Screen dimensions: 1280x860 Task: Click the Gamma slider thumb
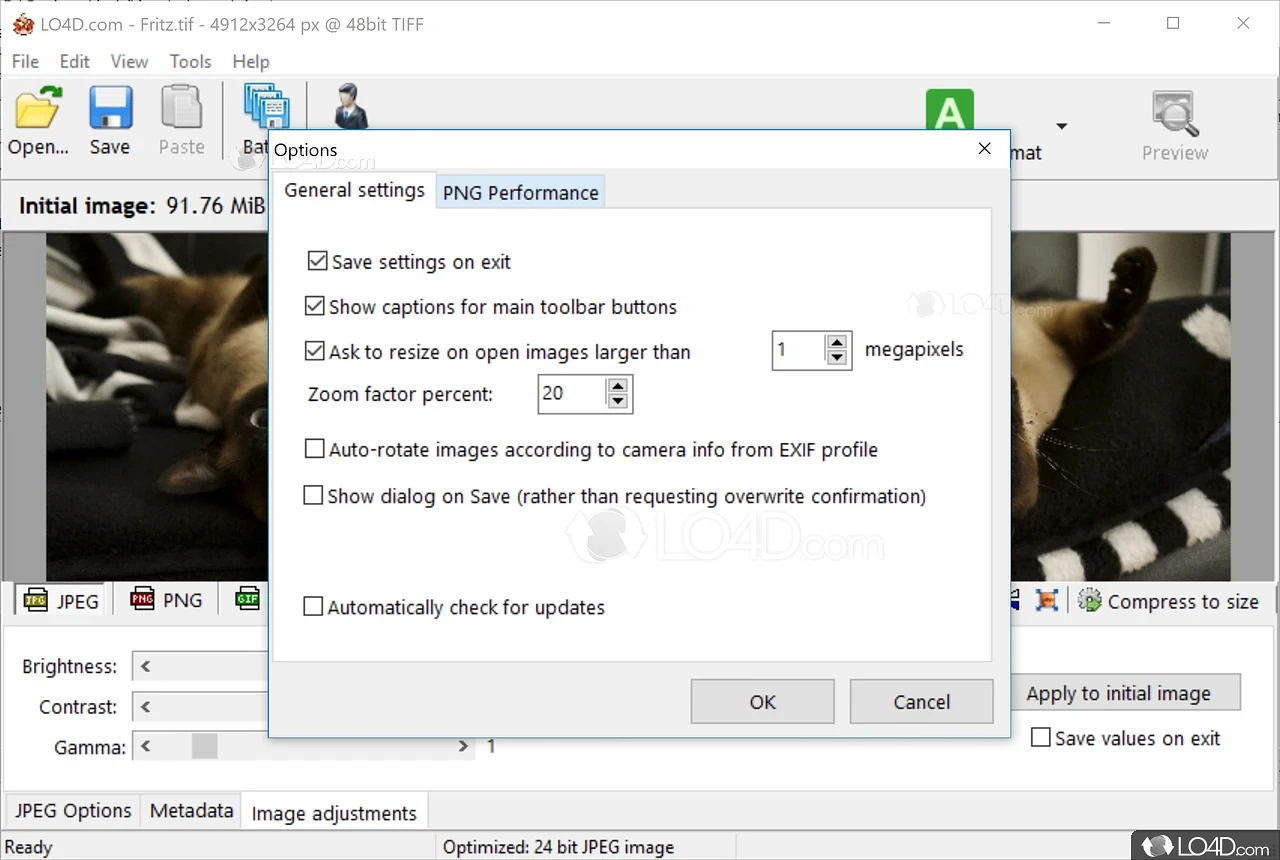pos(204,746)
